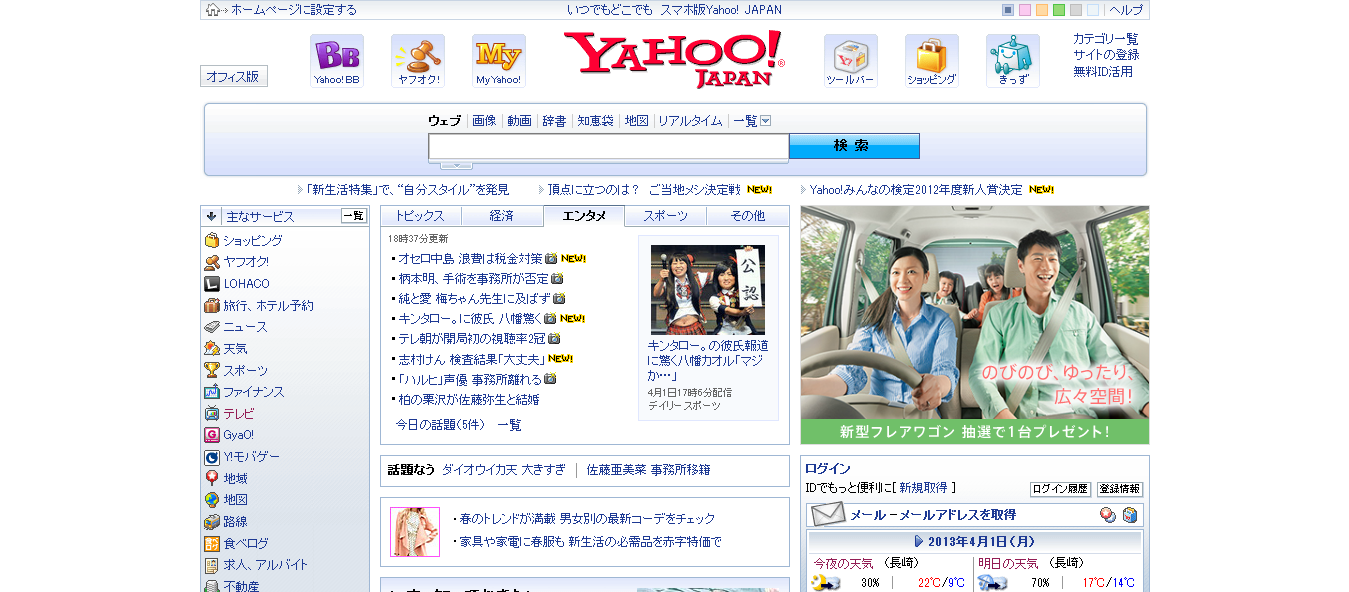Viewport: 1349px width, 592px height.
Task: Open the 公認 news photo thumbnail
Action: 708,290
